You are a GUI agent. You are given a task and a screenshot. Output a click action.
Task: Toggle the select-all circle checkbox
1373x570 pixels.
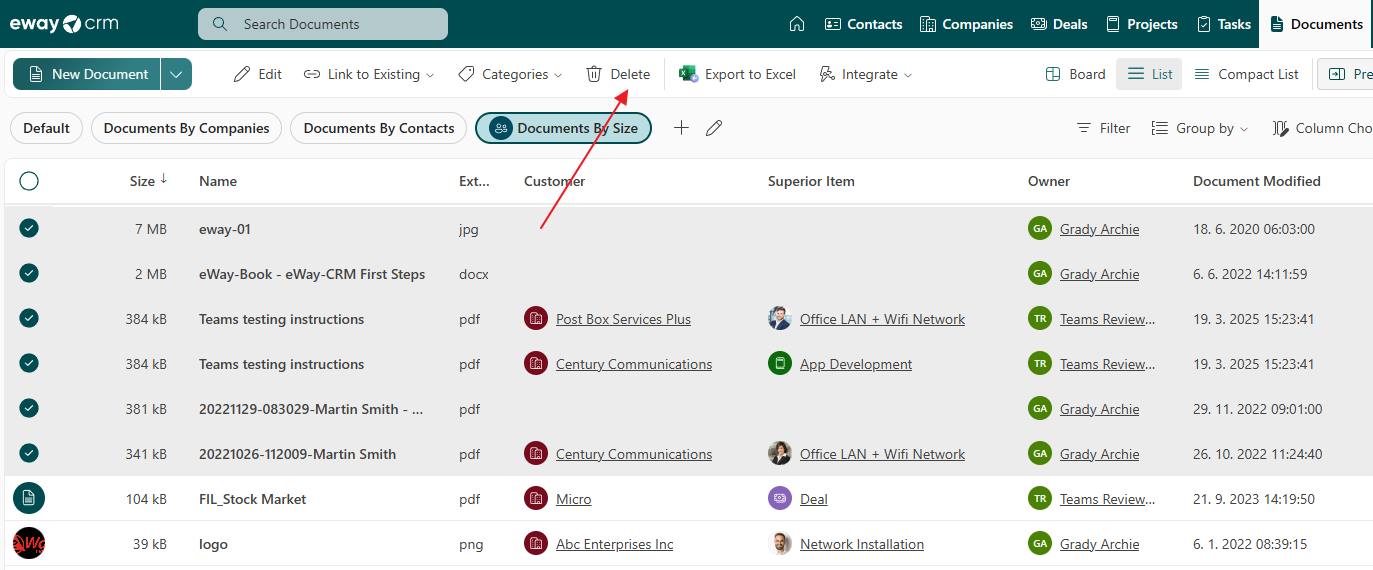pyautogui.click(x=29, y=181)
